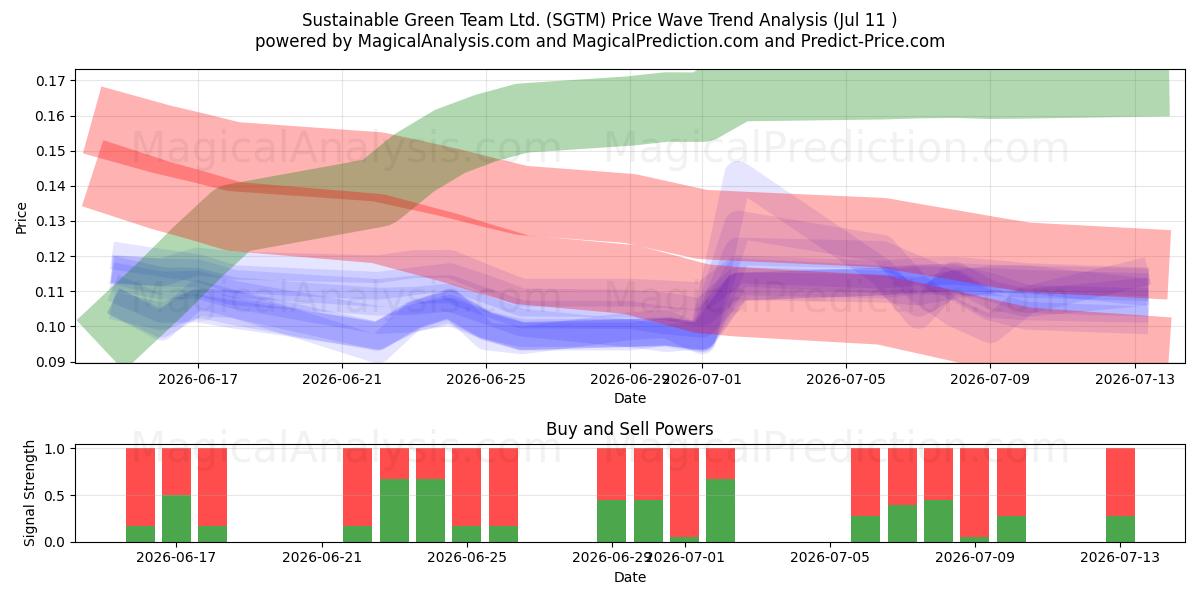Screen dimensions: 1200x600
Task: Click the 0.11 price tick label
Action: coord(52,292)
